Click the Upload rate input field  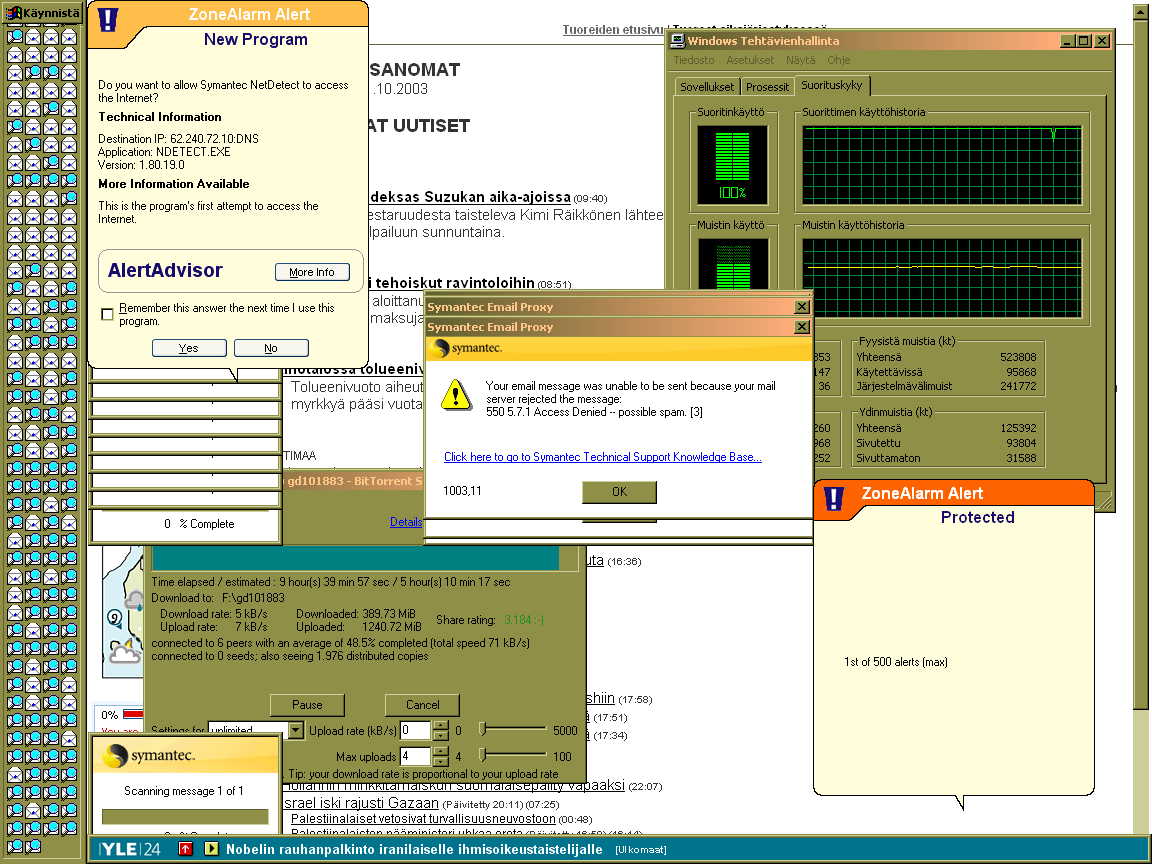point(415,730)
